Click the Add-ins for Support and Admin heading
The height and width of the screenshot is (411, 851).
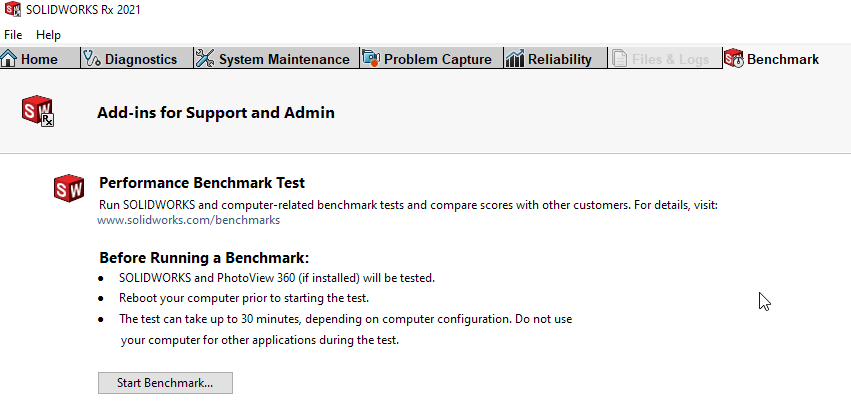click(x=216, y=112)
